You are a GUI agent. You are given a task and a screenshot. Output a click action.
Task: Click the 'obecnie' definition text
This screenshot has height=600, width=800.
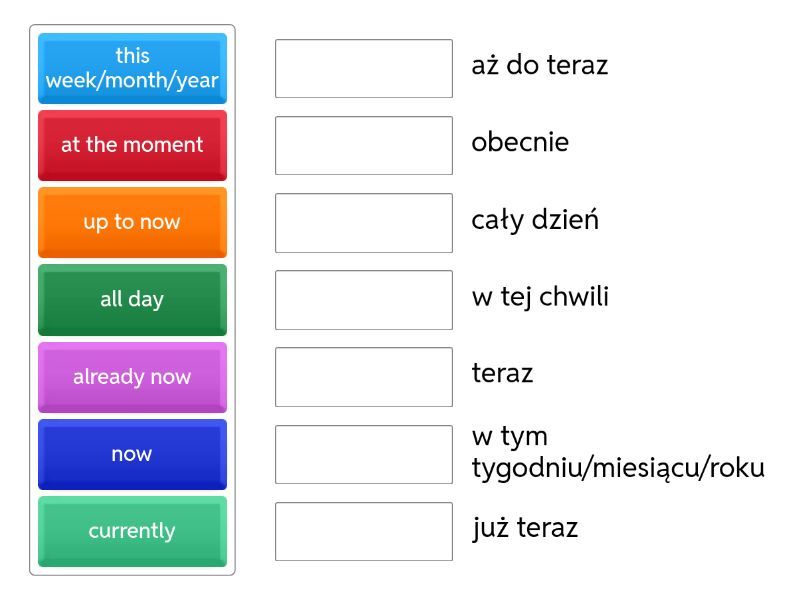pos(520,143)
